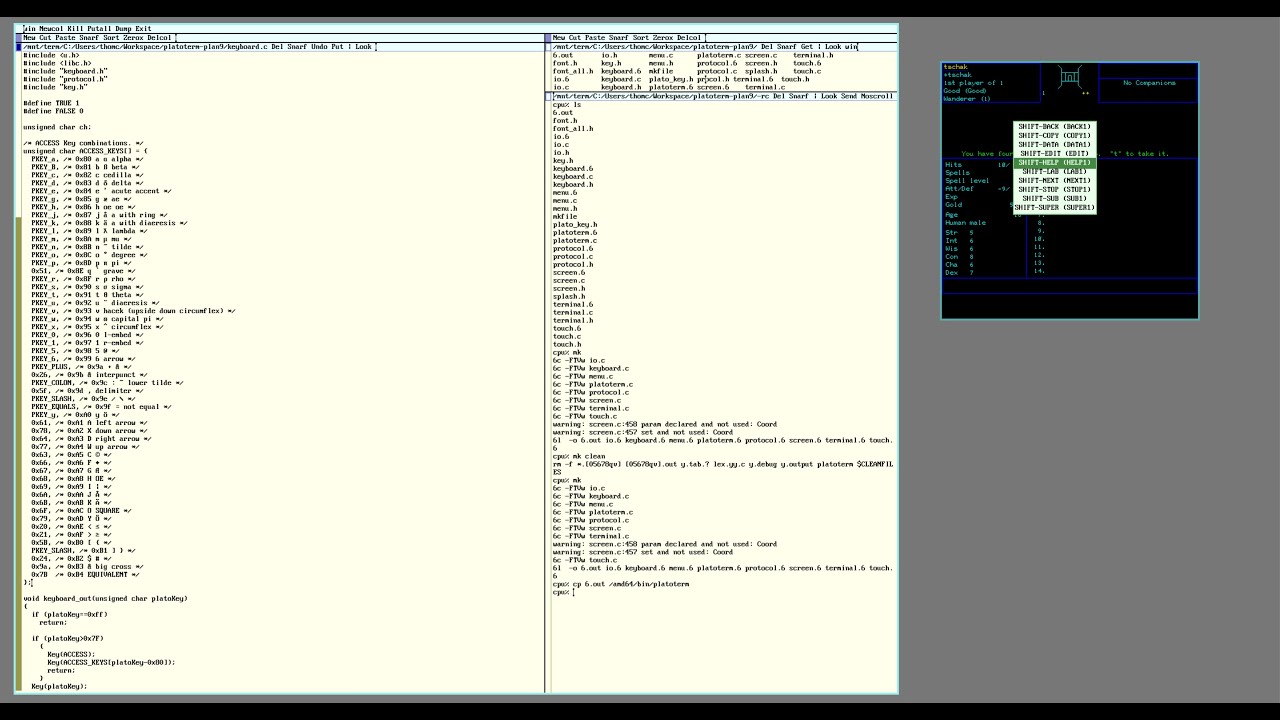The width and height of the screenshot is (1280, 720).
Task: Click Del in the keyboard.c window tag
Action: [277, 46]
